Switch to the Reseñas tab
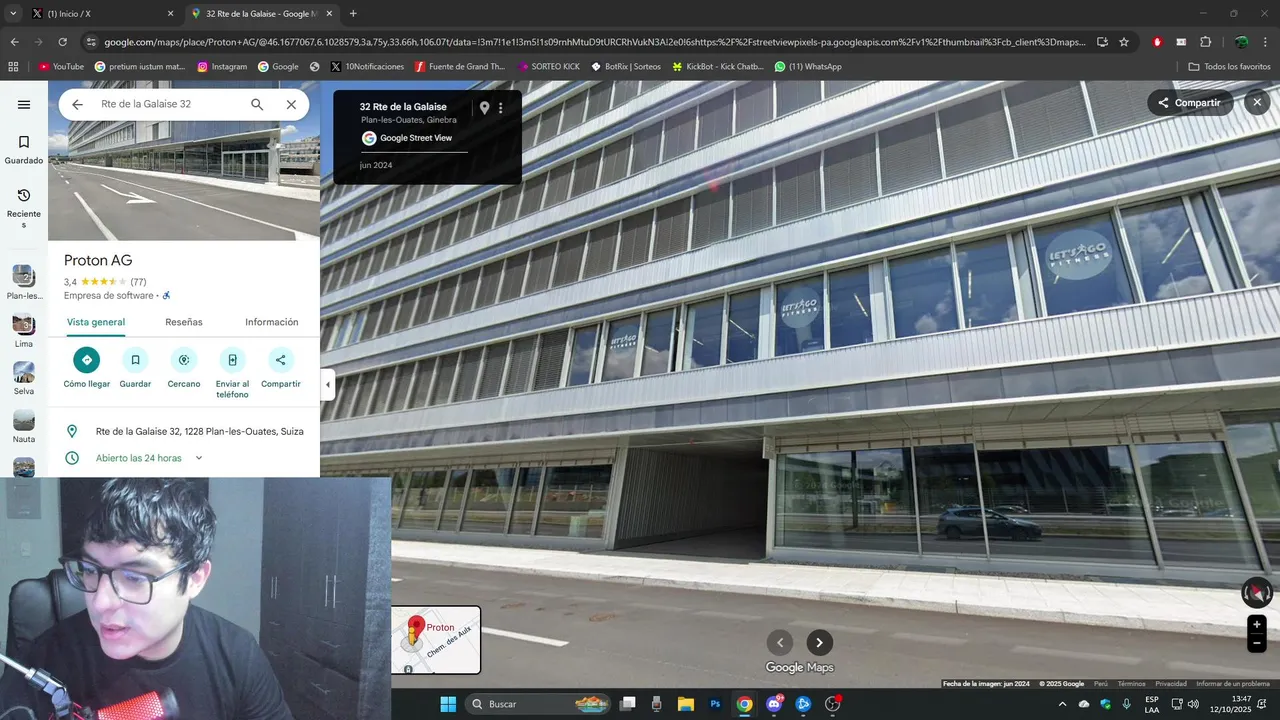1280x720 pixels. (x=184, y=322)
